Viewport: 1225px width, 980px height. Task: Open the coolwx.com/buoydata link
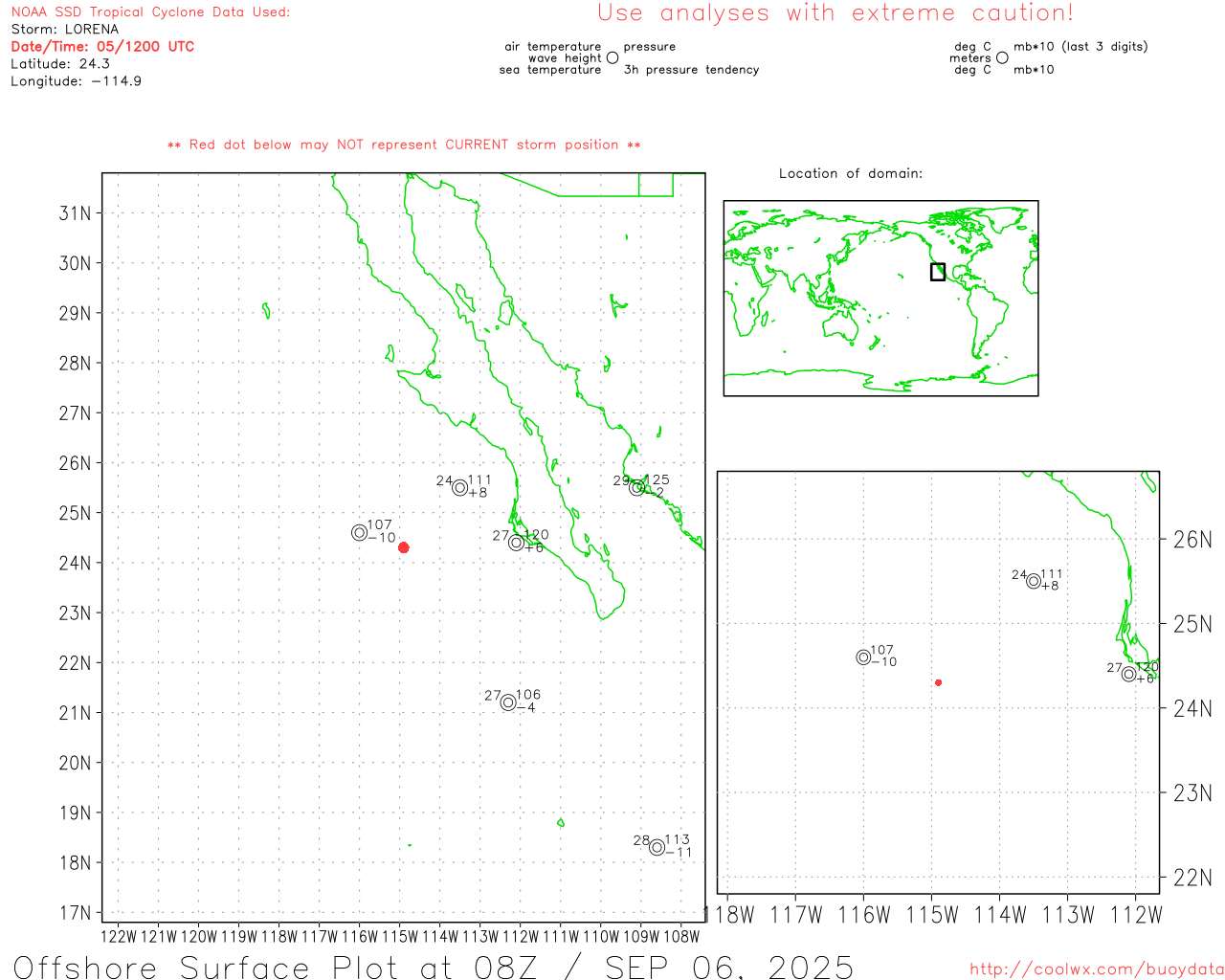(1097, 969)
